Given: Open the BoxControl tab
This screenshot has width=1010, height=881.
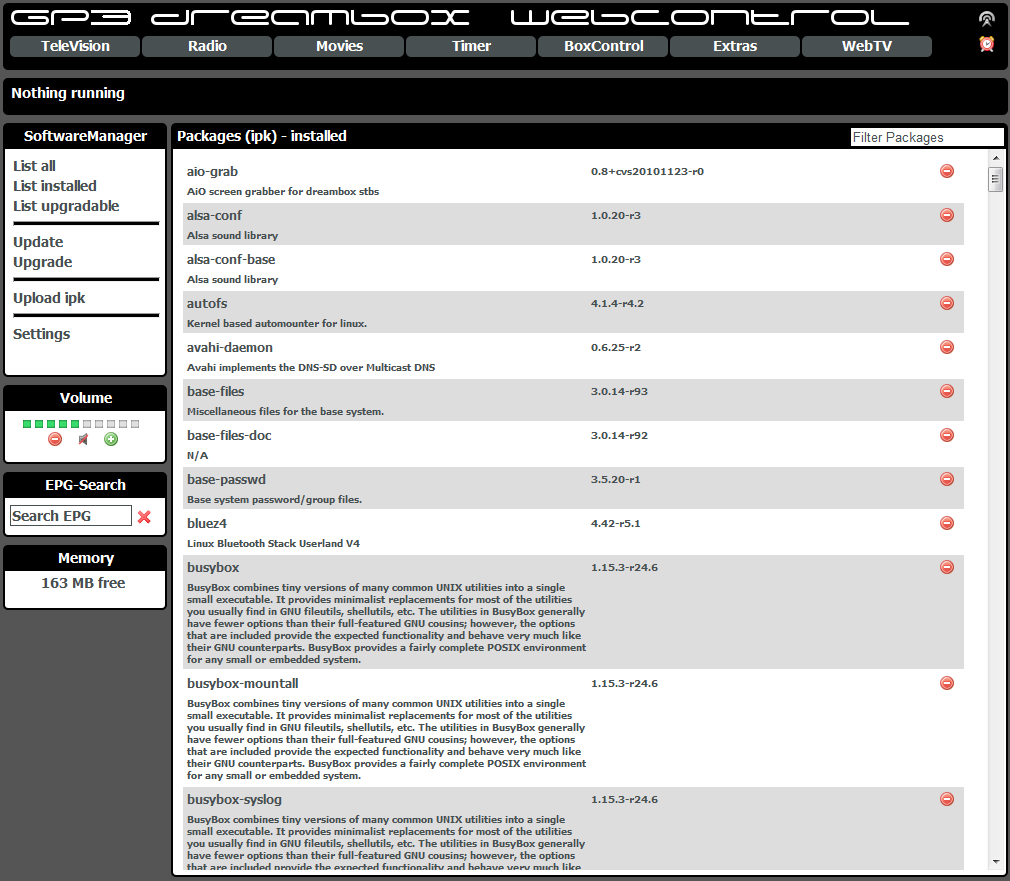Looking at the screenshot, I should tap(604, 46).
